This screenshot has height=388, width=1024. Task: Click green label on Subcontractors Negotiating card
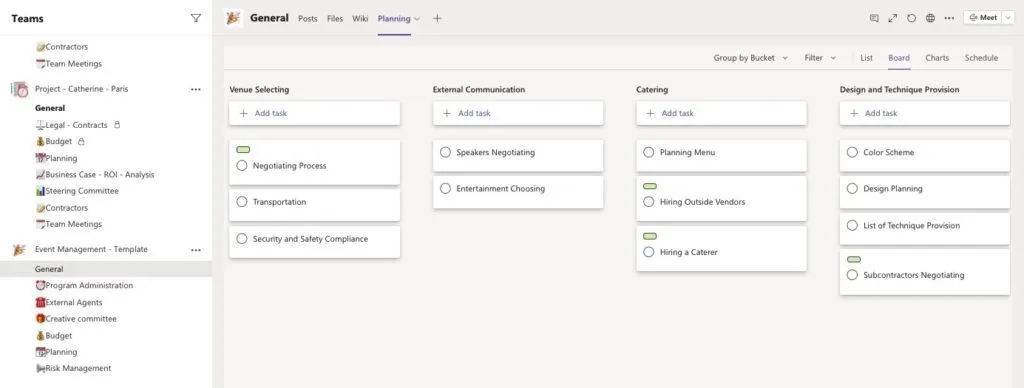[x=854, y=259]
